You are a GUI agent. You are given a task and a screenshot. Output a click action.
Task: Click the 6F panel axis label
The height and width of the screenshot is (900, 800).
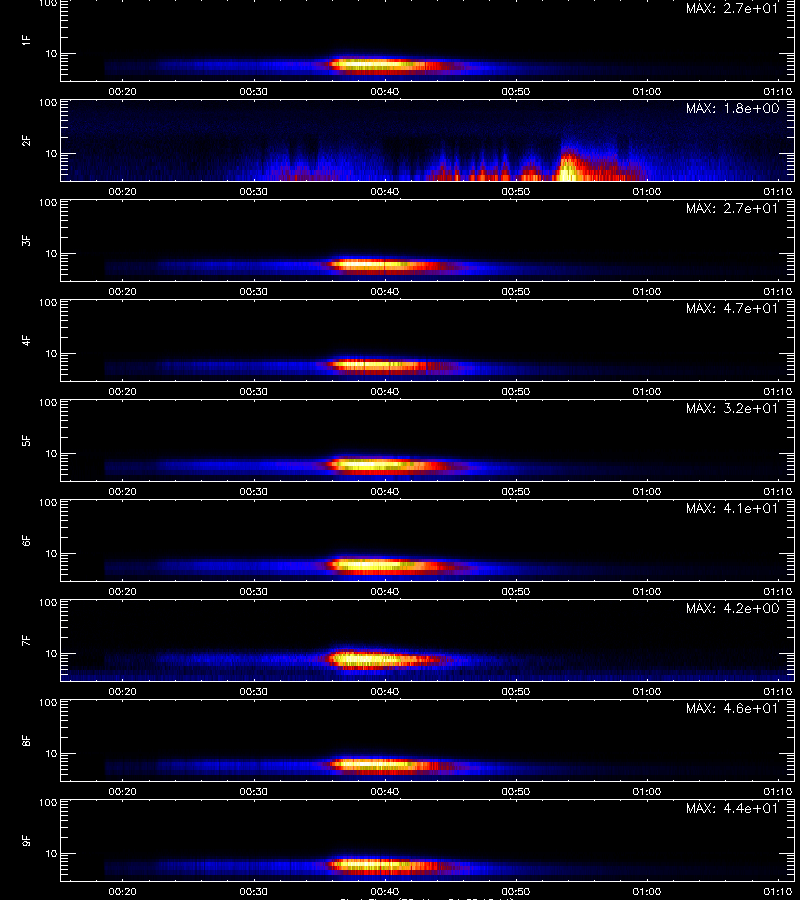pos(26,541)
